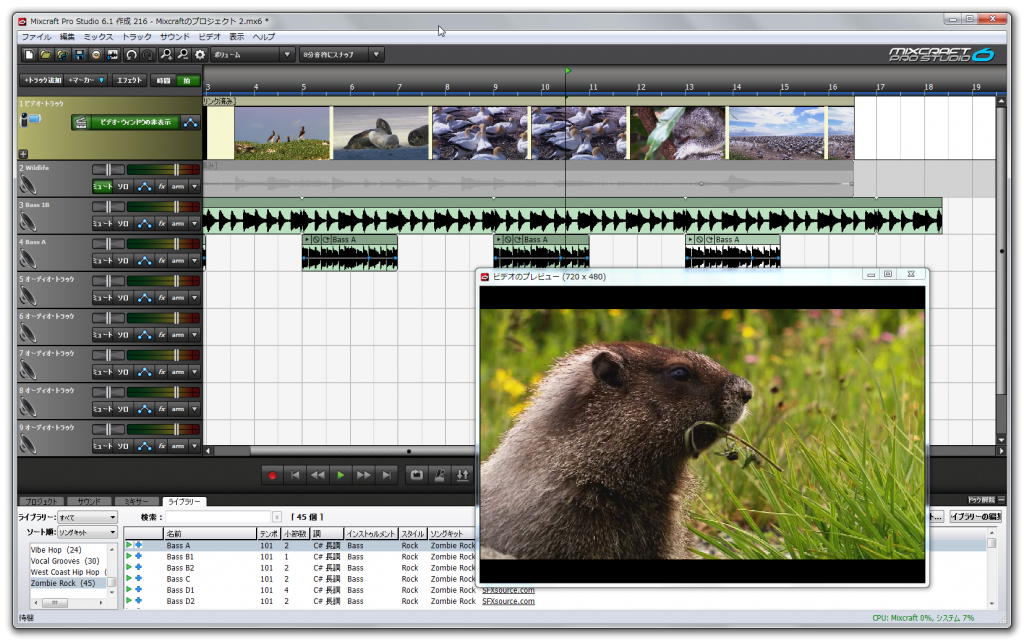Expand the video track with the plus button
Screen dimensions: 1024x641
(24, 154)
